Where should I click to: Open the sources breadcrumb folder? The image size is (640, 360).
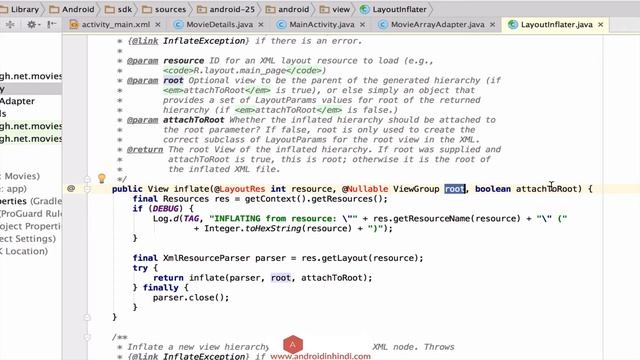tap(170, 9)
